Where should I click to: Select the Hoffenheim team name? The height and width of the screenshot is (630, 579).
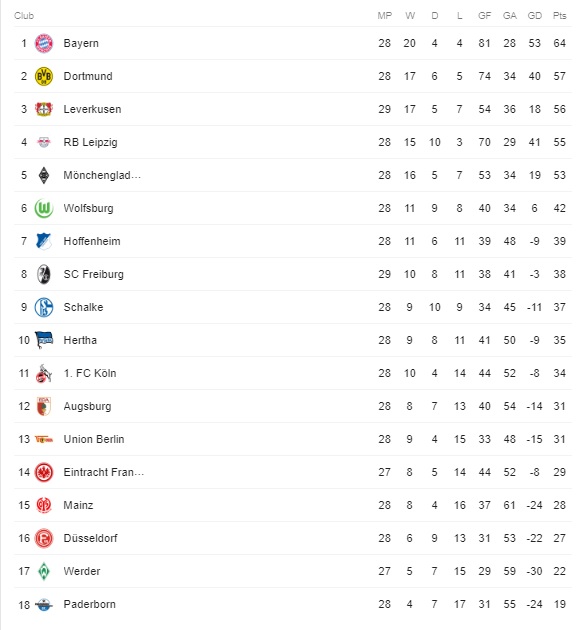92,241
